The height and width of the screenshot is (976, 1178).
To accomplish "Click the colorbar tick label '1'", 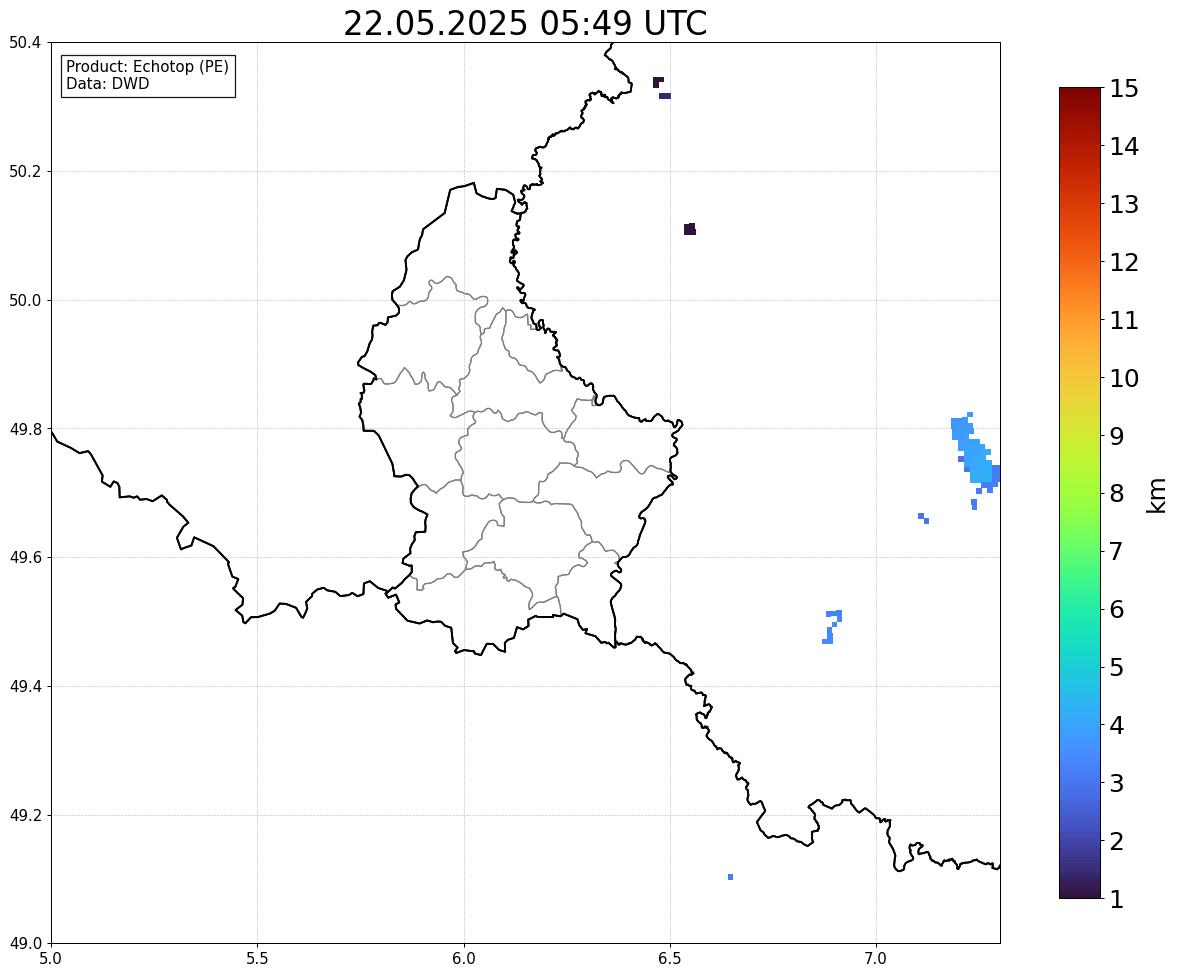I will [x=1116, y=899].
